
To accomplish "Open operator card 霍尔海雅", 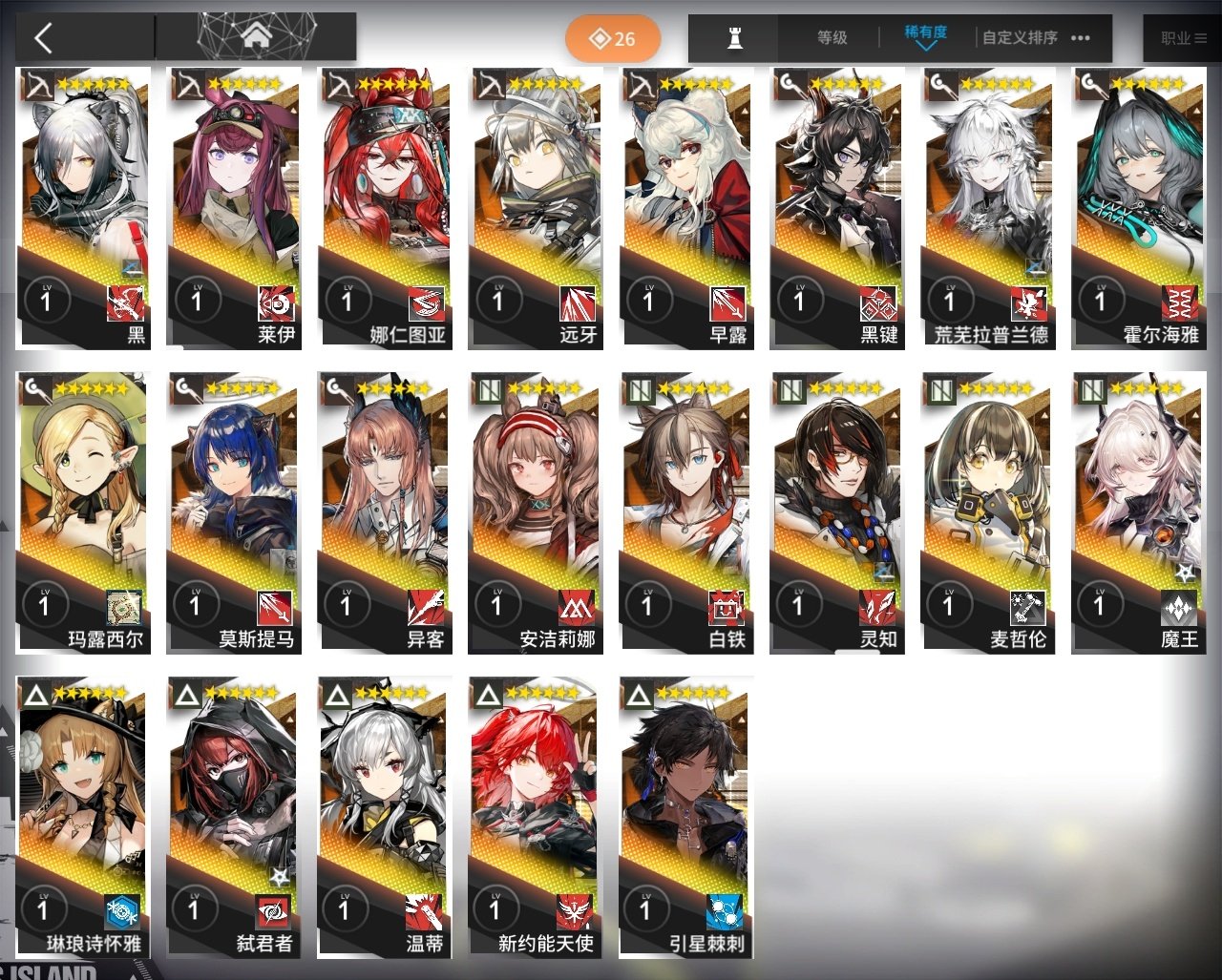I will click(1138, 208).
